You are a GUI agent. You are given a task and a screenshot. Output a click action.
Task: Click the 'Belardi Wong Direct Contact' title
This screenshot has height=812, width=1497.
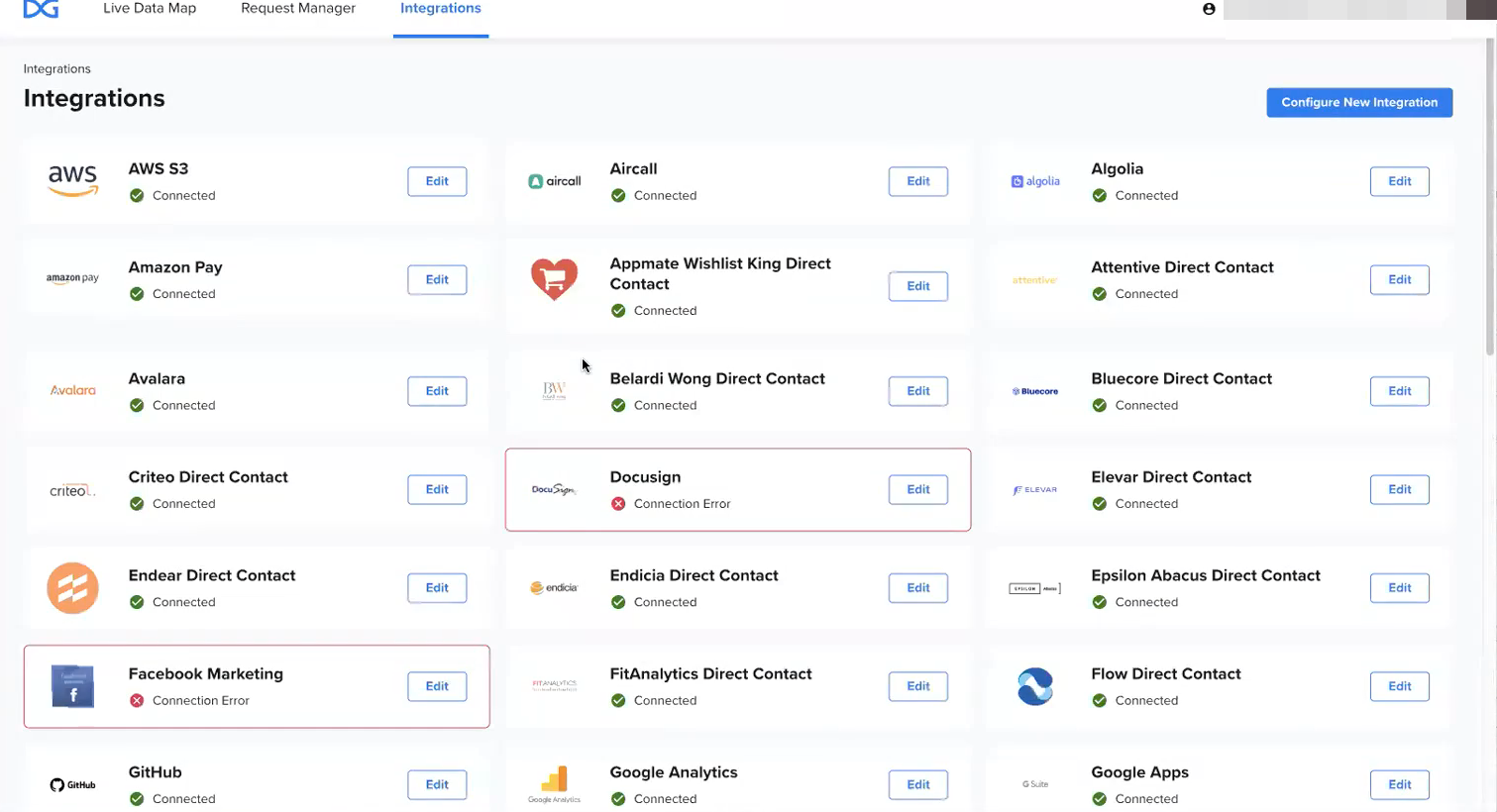pos(717,379)
